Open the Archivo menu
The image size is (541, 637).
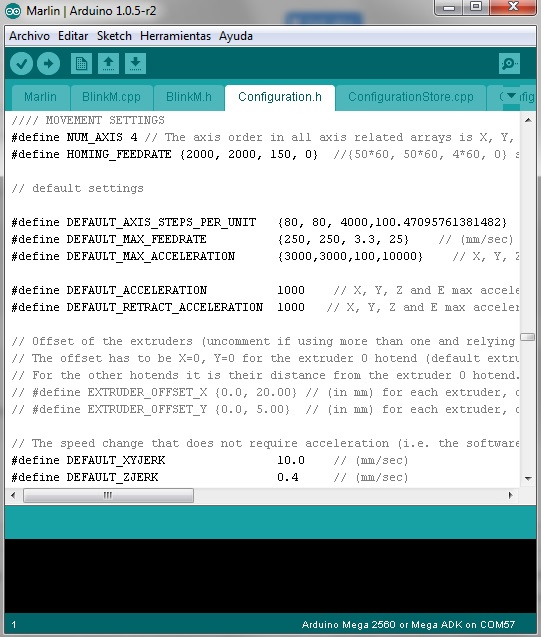(x=29, y=36)
